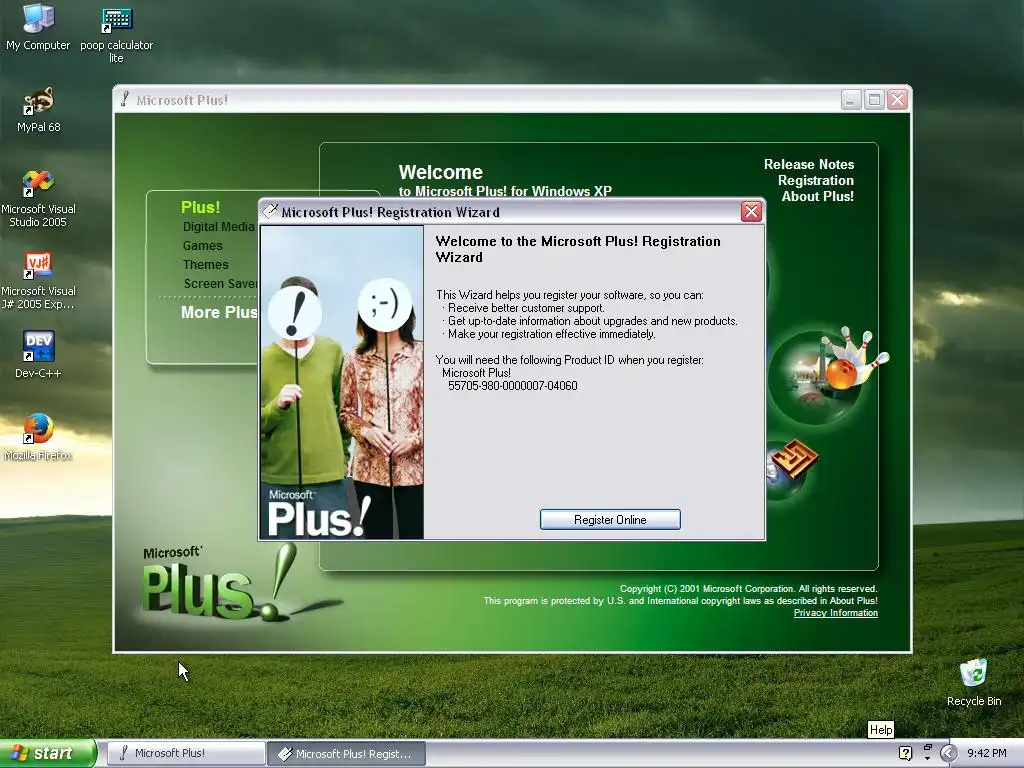The image size is (1024, 768).
Task: Switch to Microsoft Plus! taskbar button
Action: pyautogui.click(x=185, y=753)
